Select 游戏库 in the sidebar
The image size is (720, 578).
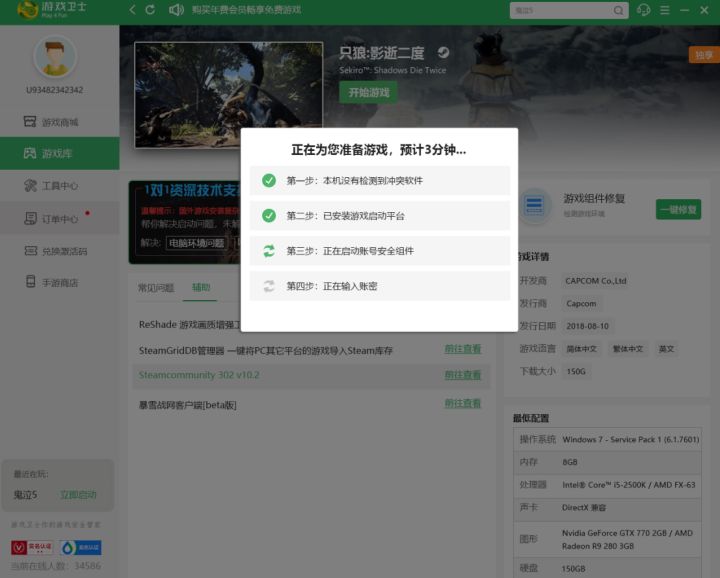click(60, 153)
